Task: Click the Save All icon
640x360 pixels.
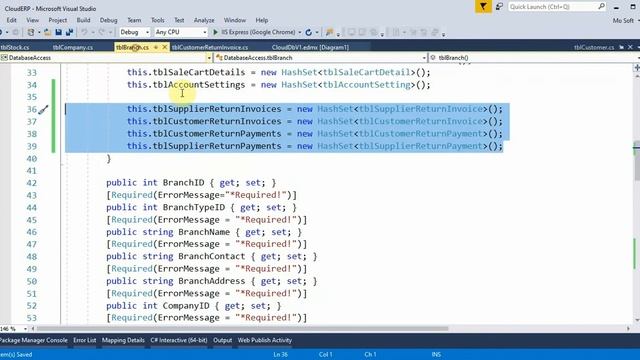Action: click(x=69, y=32)
